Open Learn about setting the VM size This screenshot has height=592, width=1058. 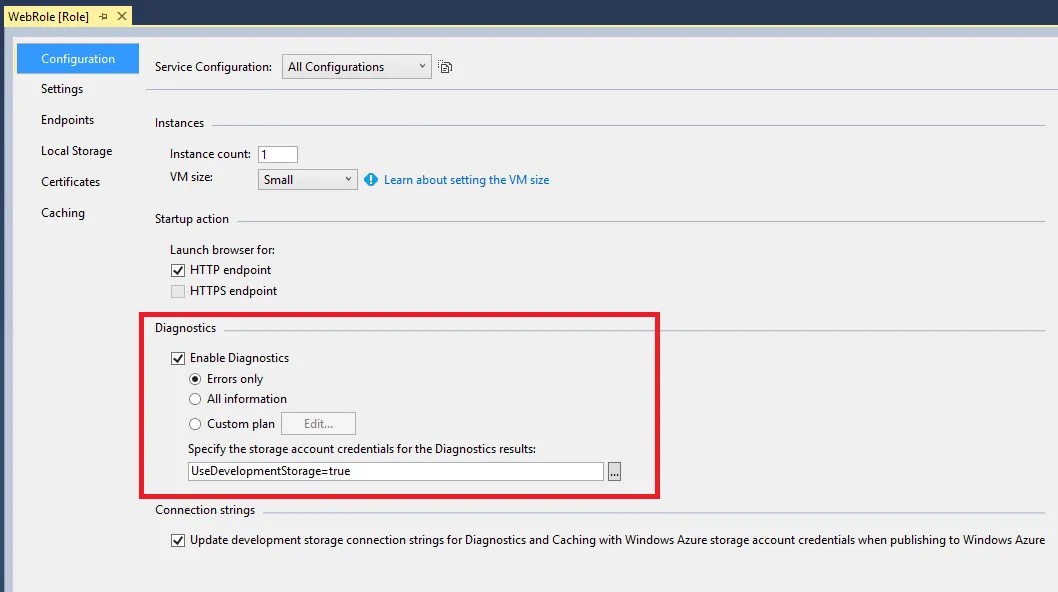pos(466,180)
